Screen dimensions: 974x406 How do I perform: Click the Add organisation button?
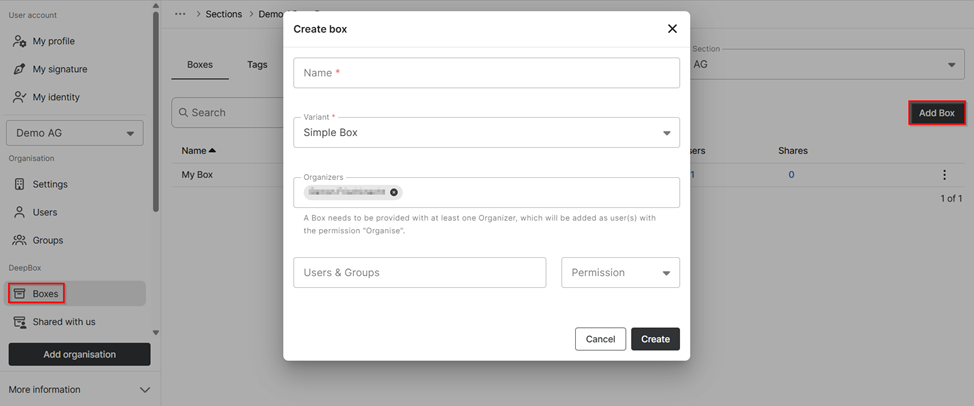click(x=79, y=354)
